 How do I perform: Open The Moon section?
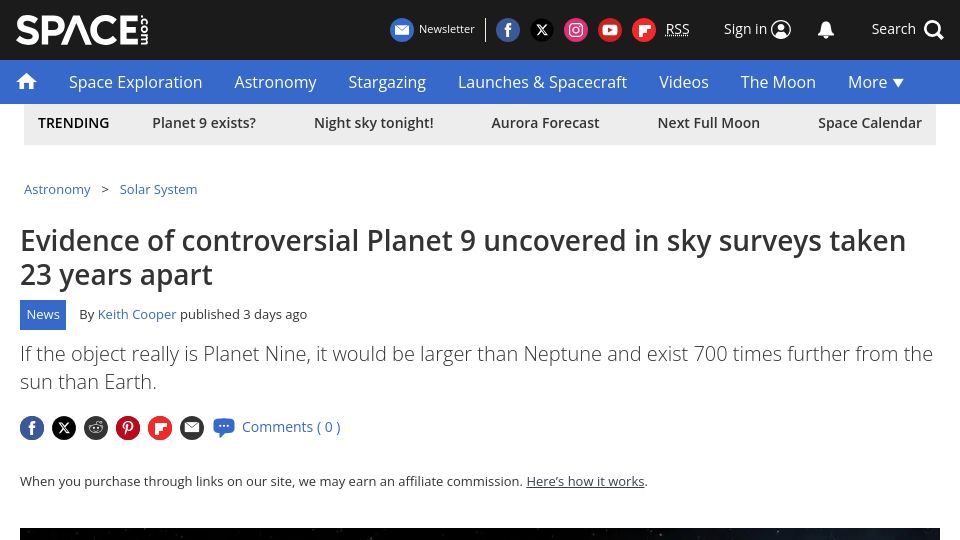click(778, 82)
